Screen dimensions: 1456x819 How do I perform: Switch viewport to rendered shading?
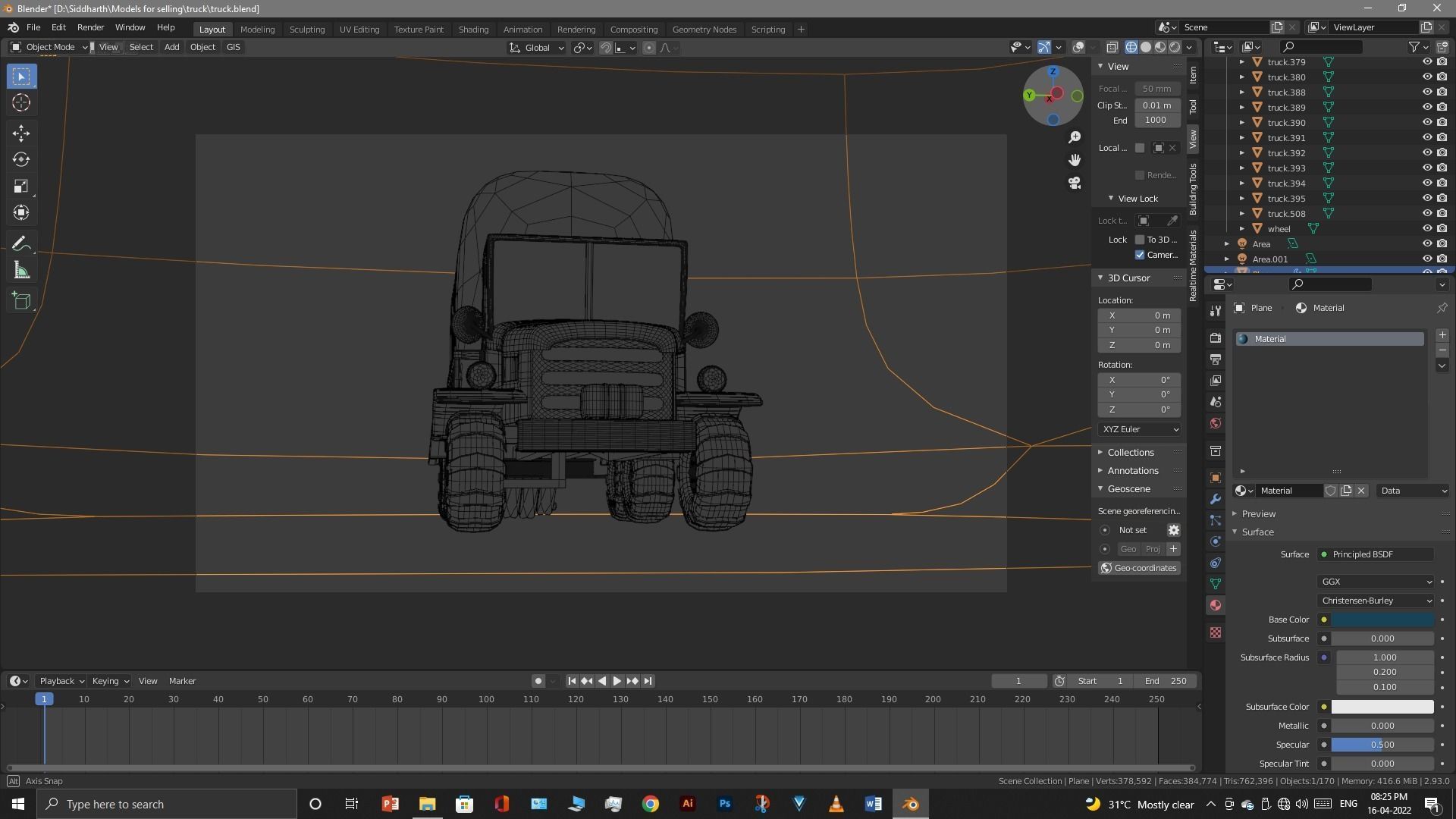[1175, 47]
